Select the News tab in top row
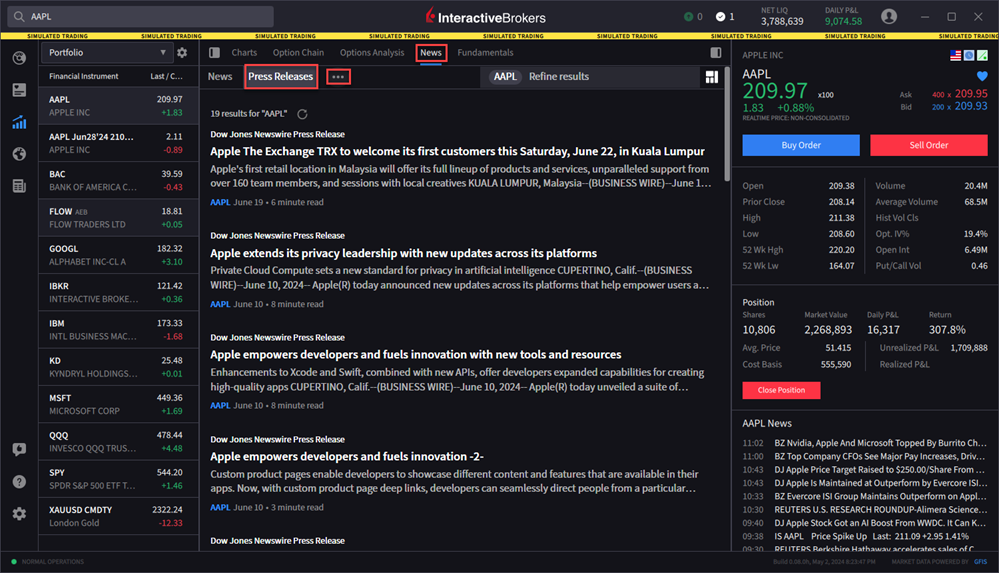The height and width of the screenshot is (573, 999). click(431, 53)
